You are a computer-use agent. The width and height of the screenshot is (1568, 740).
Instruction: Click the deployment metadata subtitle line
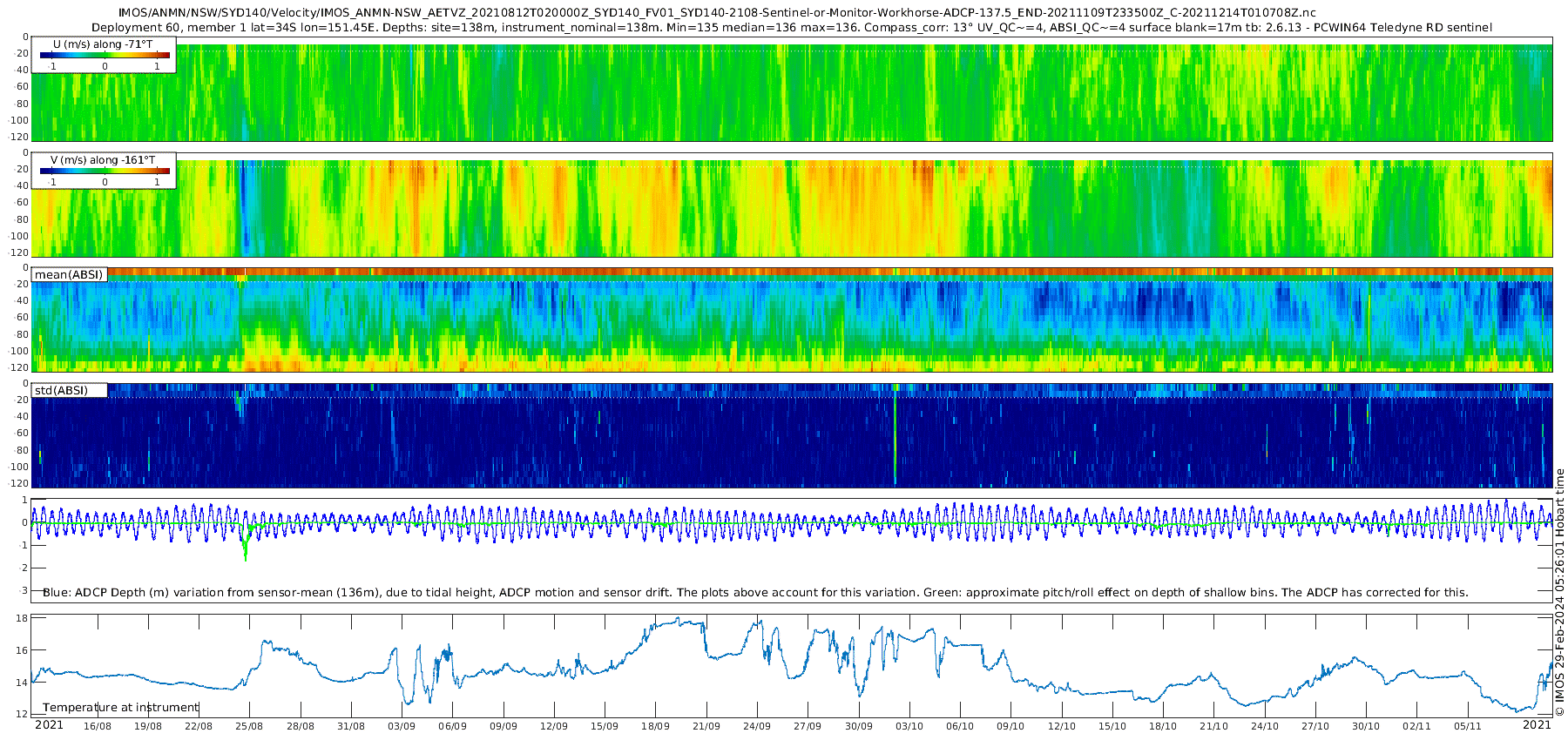tap(792, 27)
